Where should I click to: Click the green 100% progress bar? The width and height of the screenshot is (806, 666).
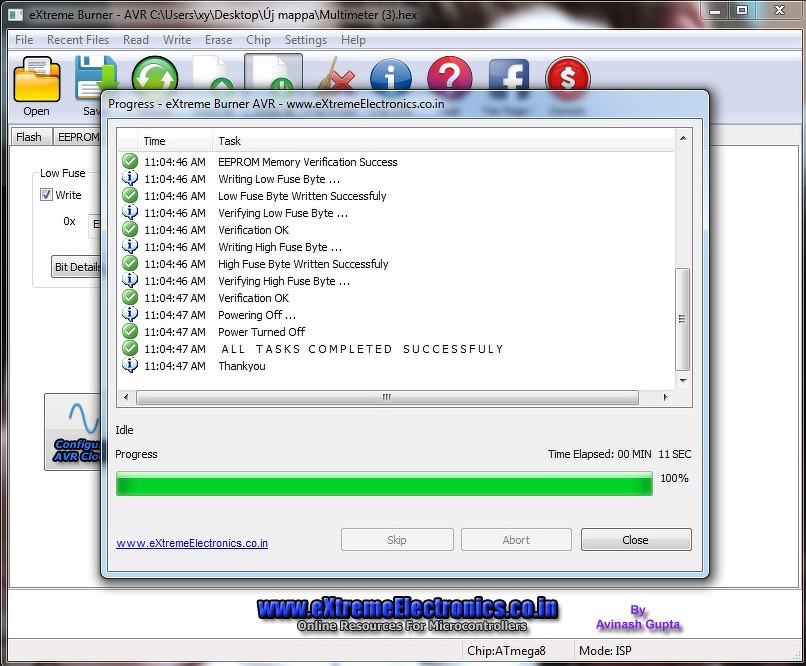click(384, 484)
